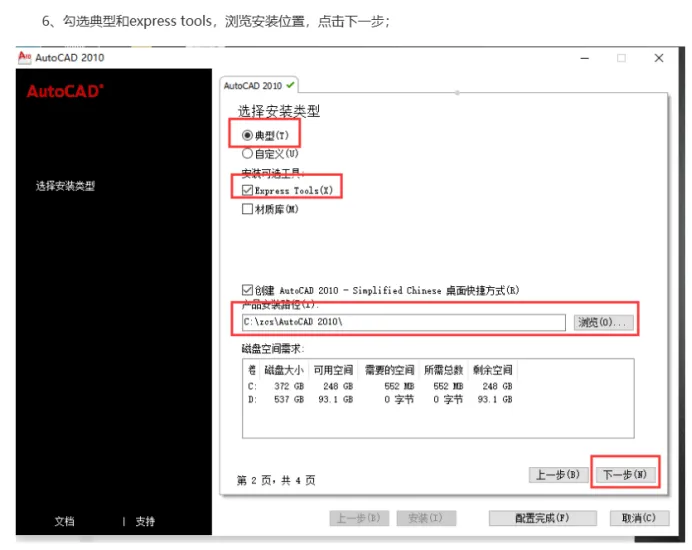The width and height of the screenshot is (692, 550).
Task: Click the 配置完成(F) button
Action: pyautogui.click(x=542, y=518)
